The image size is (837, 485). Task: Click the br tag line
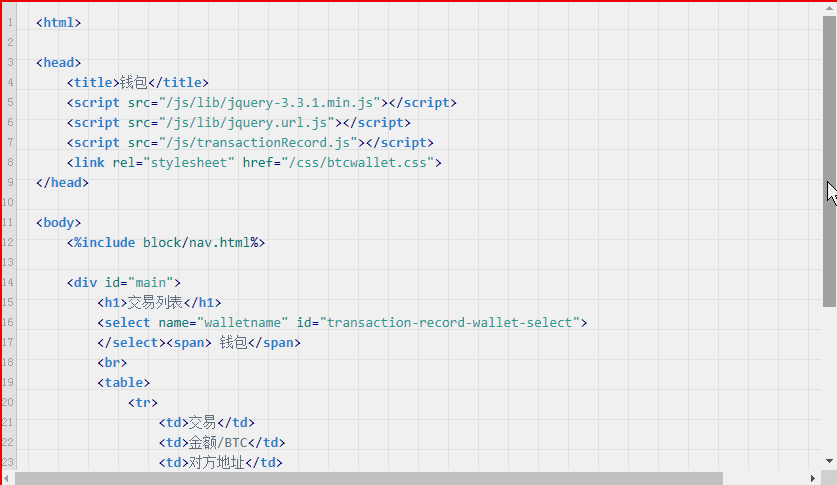[112, 363]
